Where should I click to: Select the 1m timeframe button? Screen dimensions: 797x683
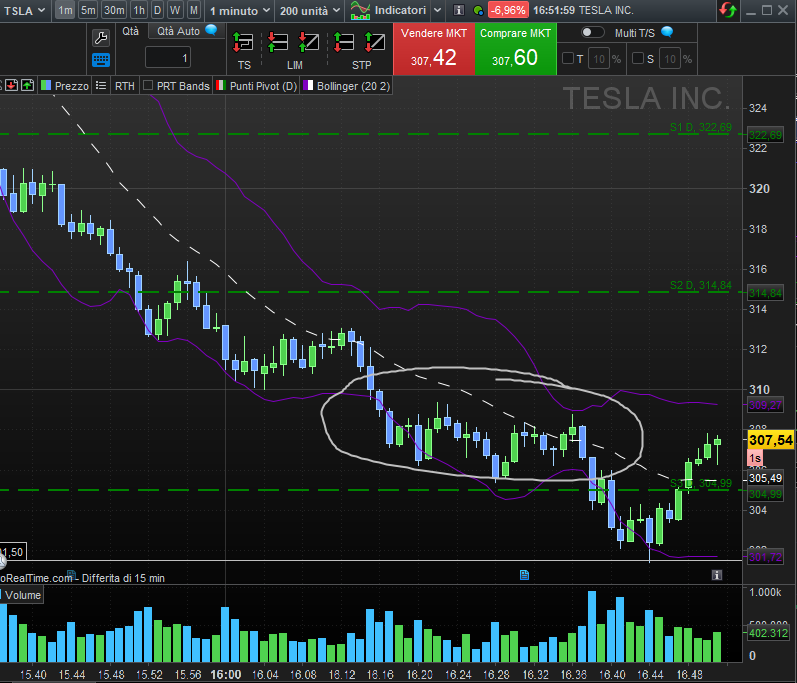[x=65, y=10]
